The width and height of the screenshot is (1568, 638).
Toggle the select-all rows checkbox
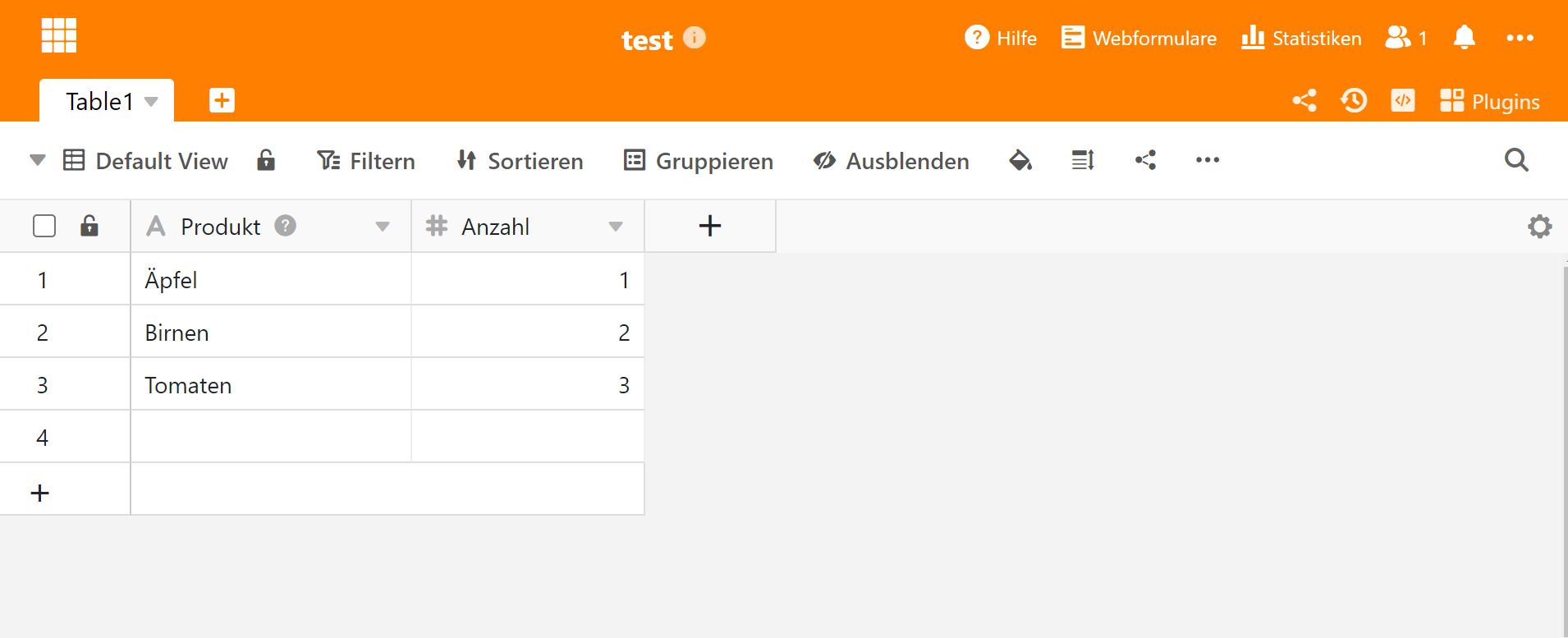pyautogui.click(x=44, y=225)
